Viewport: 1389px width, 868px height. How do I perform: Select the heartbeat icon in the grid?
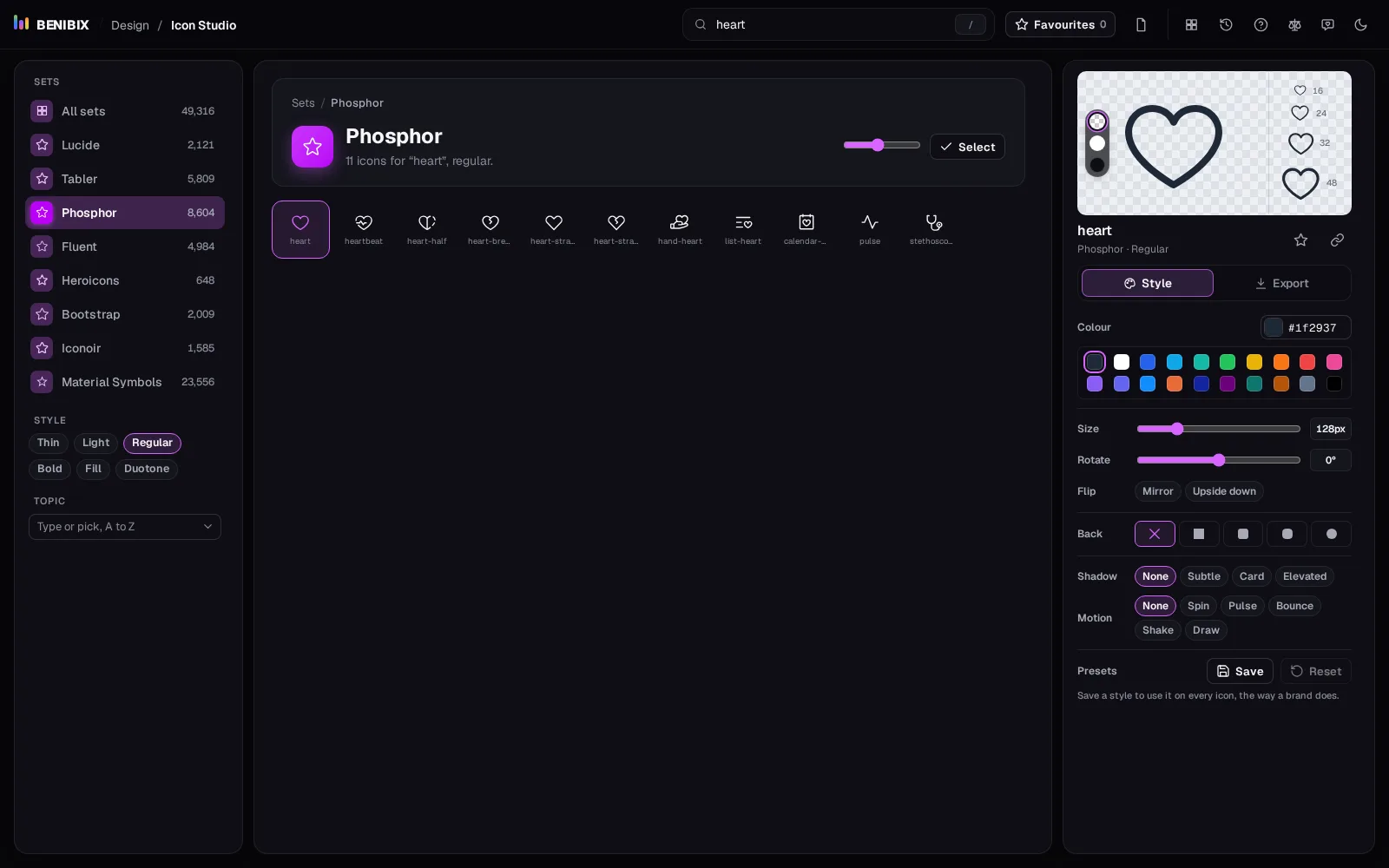(364, 229)
